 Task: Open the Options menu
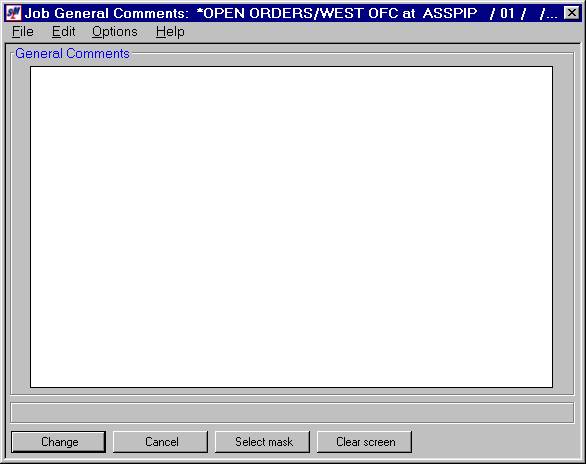click(x=115, y=32)
